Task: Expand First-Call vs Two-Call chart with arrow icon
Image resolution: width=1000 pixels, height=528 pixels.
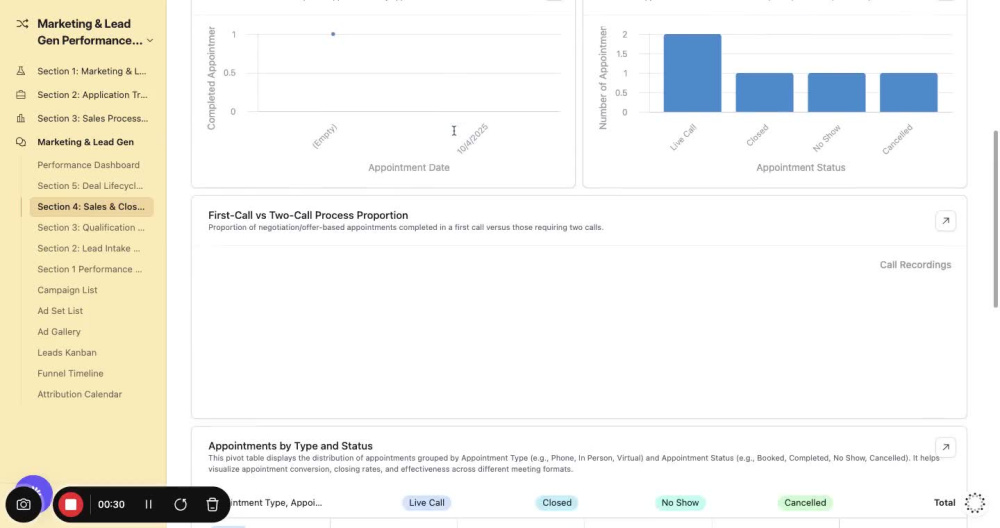Action: (x=945, y=221)
